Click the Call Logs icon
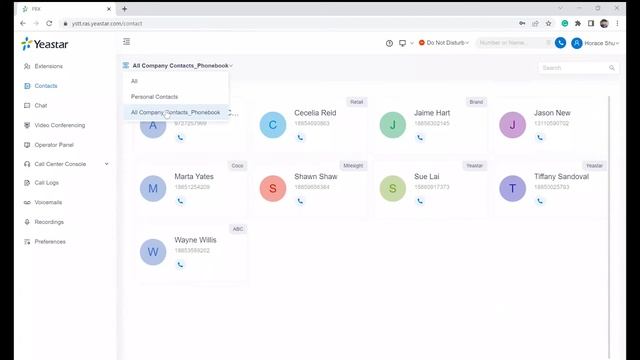The width and height of the screenshot is (640, 360). [27, 182]
